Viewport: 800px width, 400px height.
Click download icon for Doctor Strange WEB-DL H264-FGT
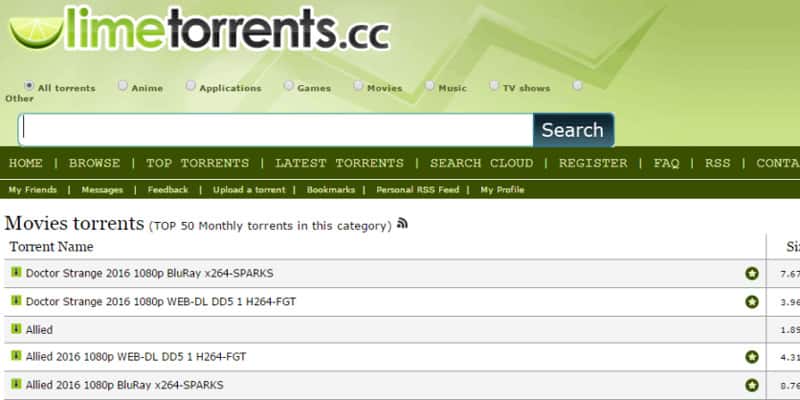[x=16, y=300]
